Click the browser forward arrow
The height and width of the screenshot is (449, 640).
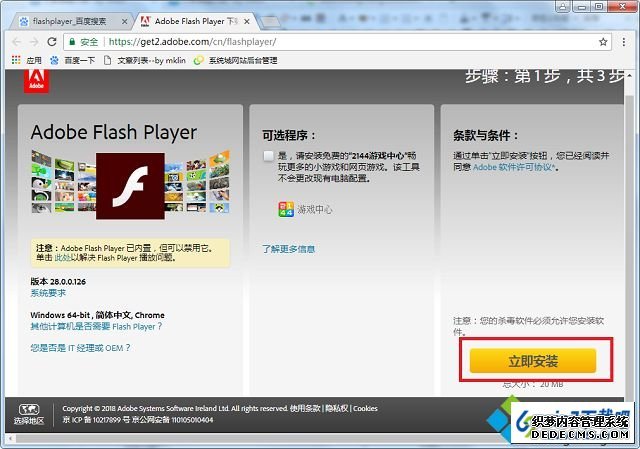coord(34,42)
